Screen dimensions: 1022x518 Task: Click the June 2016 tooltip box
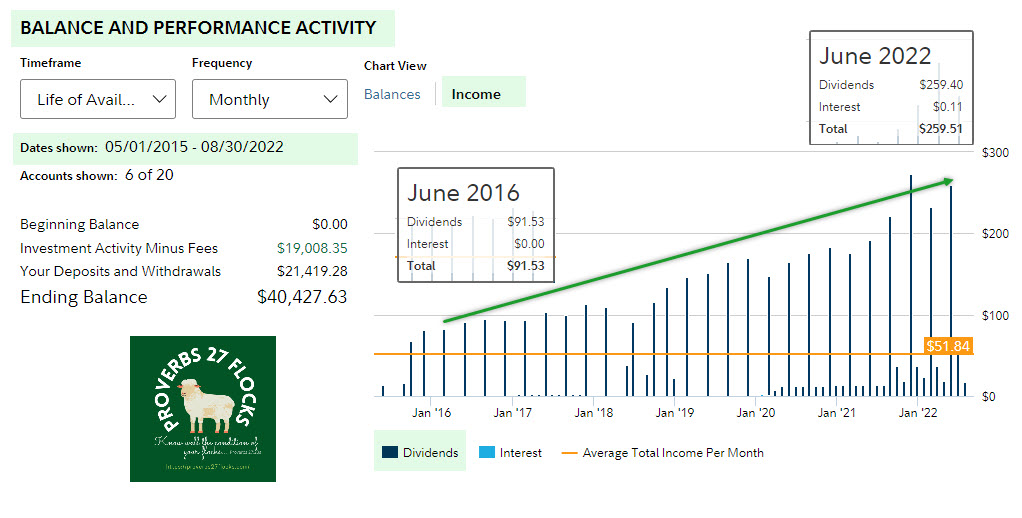click(476, 225)
